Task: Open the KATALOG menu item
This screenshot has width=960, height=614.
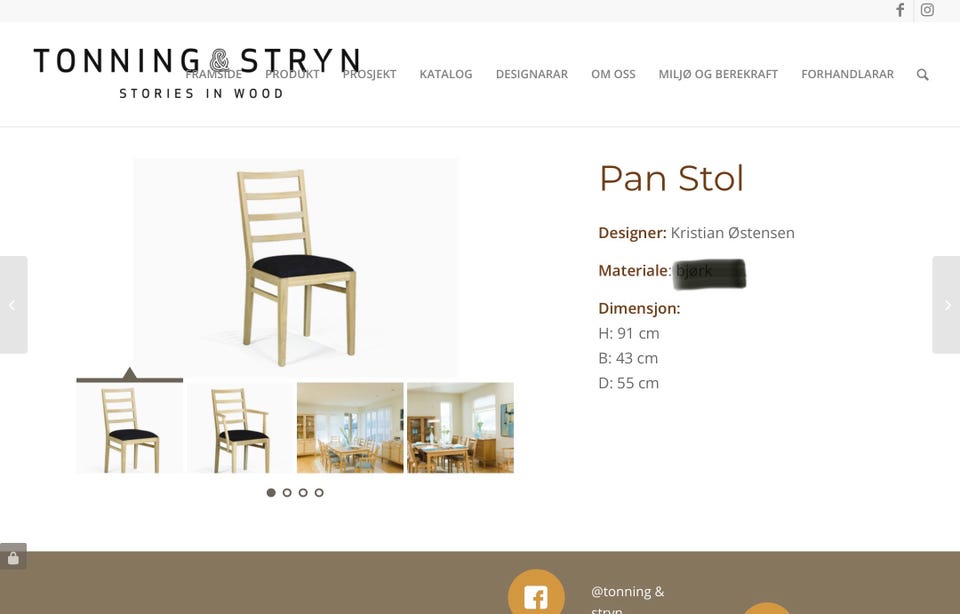Action: click(x=446, y=74)
